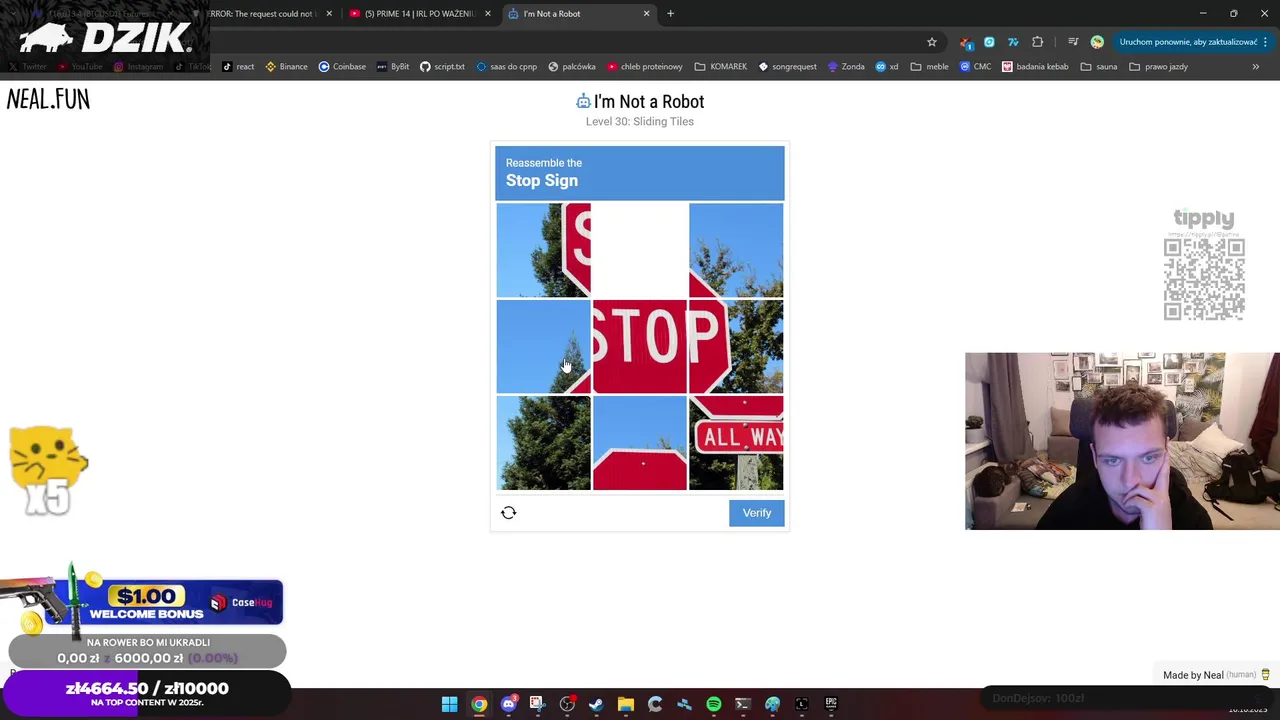The height and width of the screenshot is (720, 1280).
Task: Open Discord from the taskbar
Action: point(508,704)
